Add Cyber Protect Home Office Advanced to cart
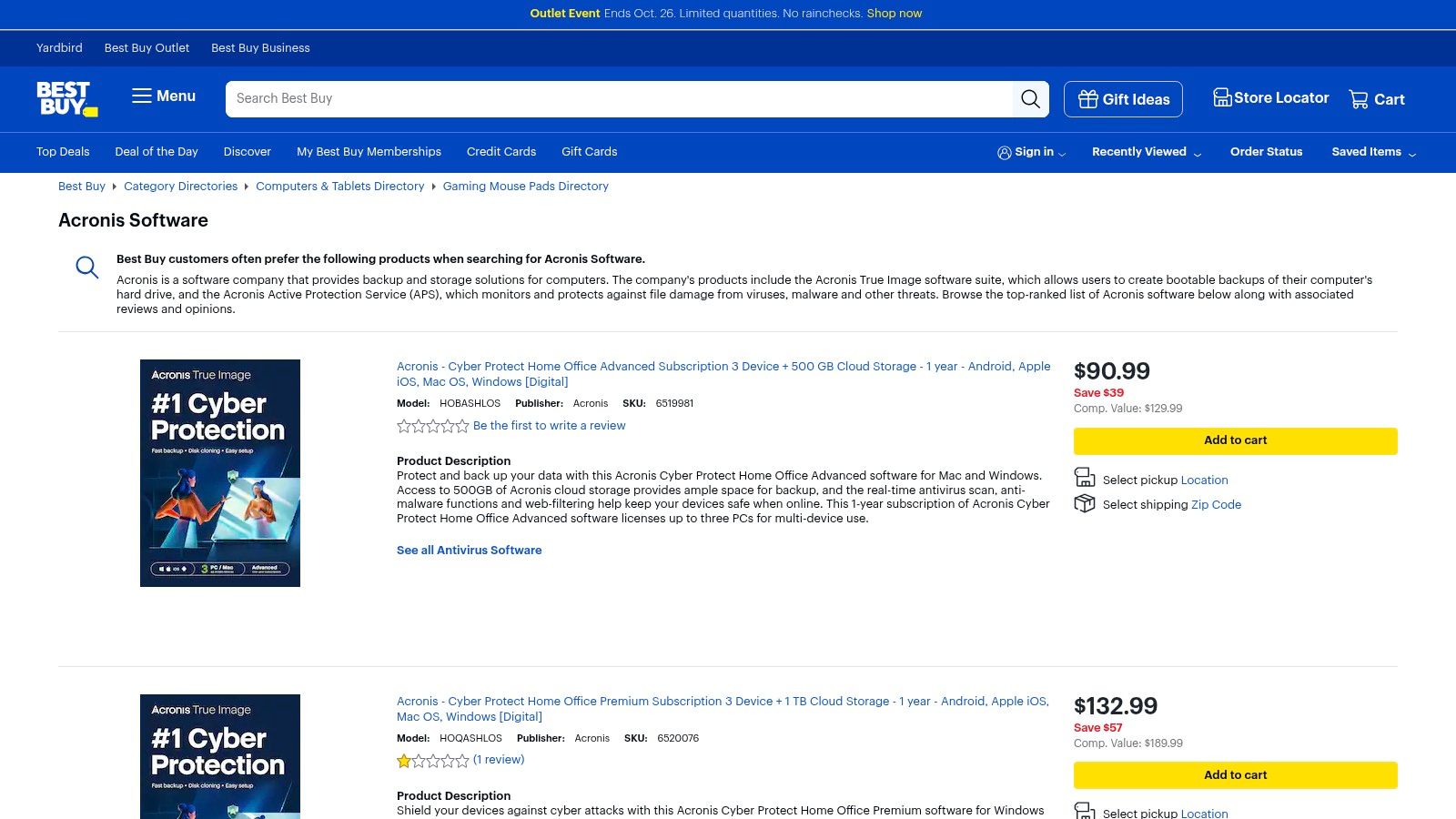 point(1235,440)
